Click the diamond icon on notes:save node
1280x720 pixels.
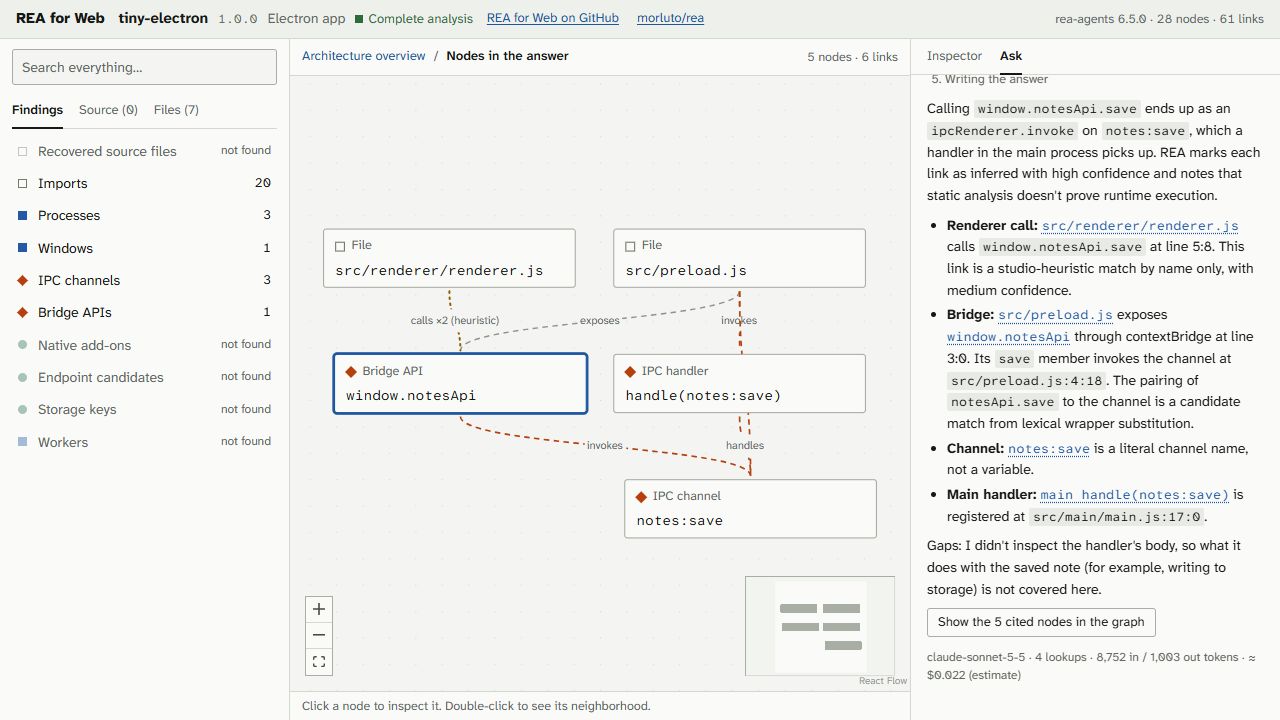point(642,496)
